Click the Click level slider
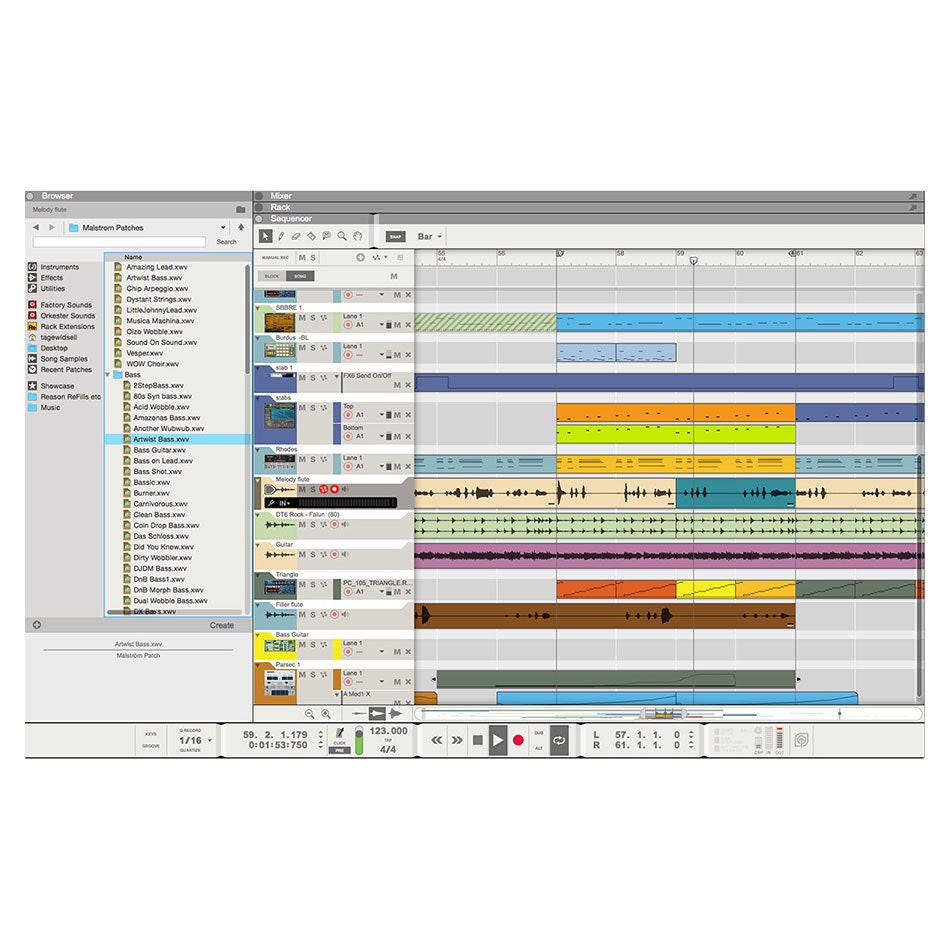The height and width of the screenshot is (950, 950). (x=359, y=740)
